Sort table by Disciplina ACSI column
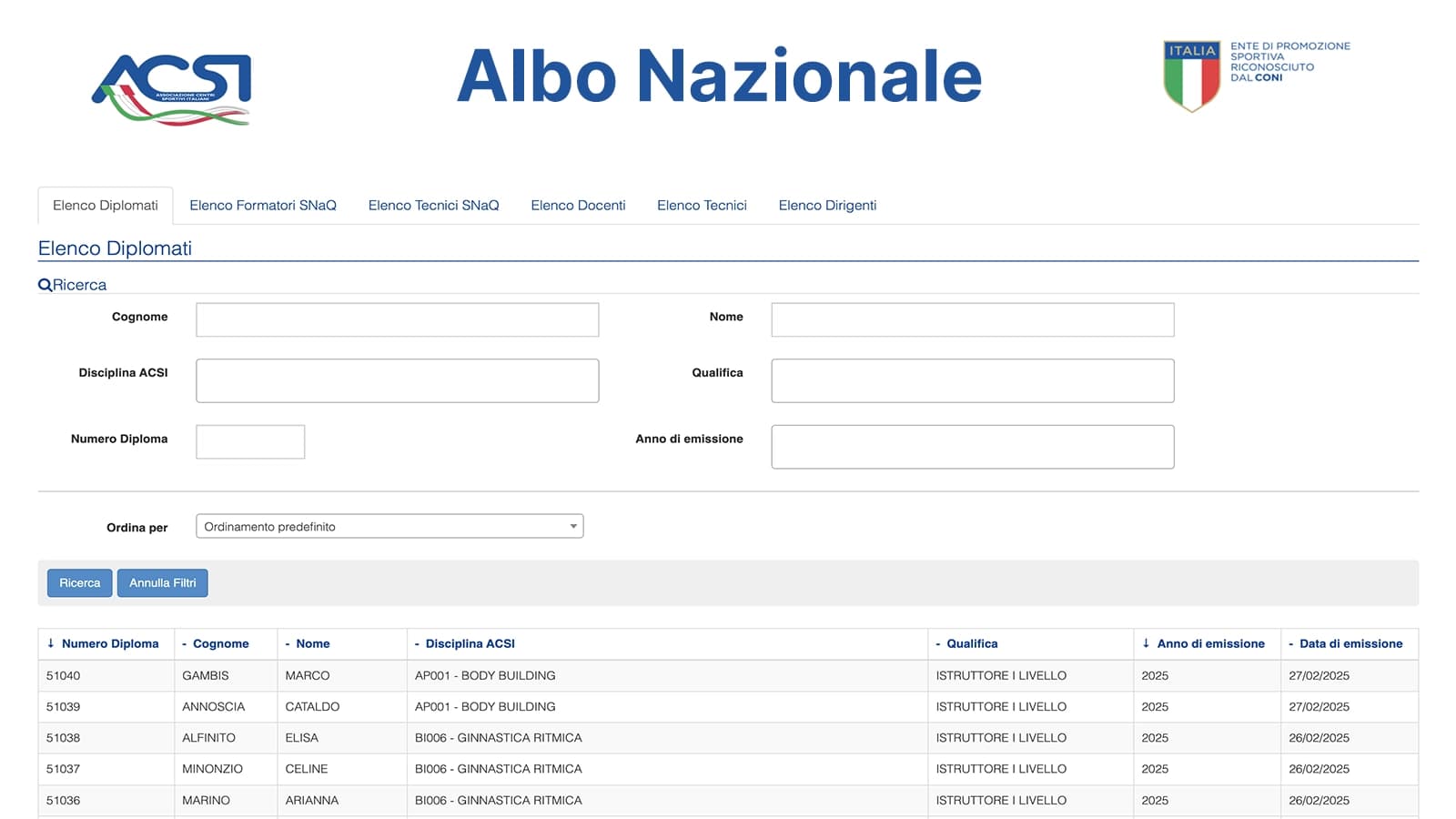The width and height of the screenshot is (1456, 819). click(x=470, y=643)
